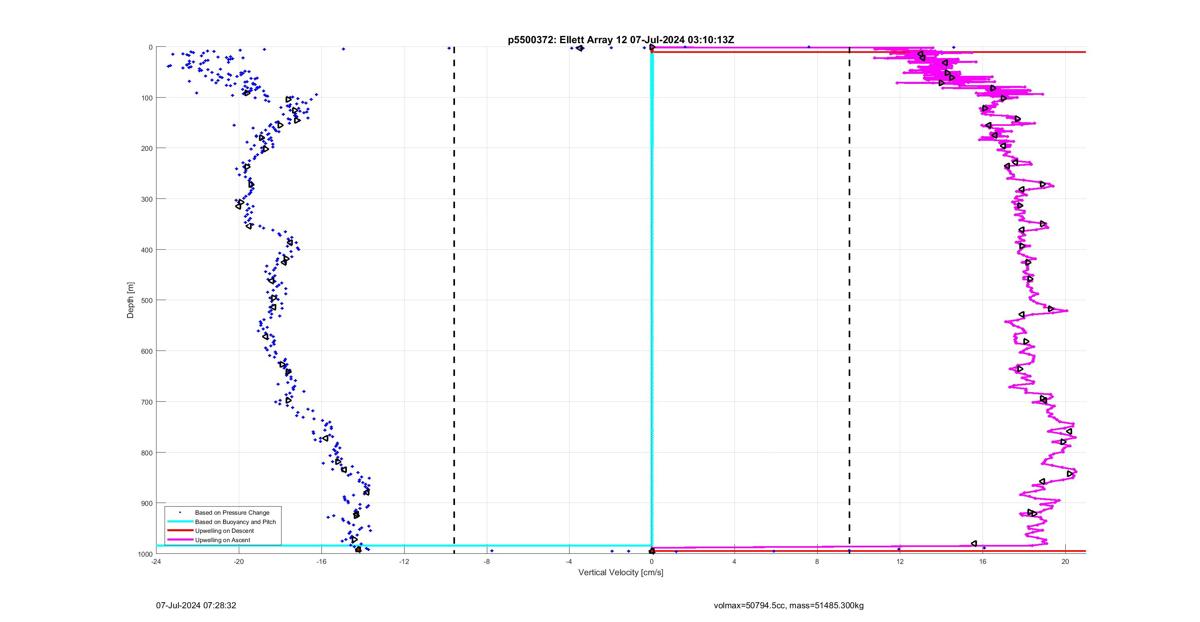Viewport: 1200px width, 622px height.
Task: Click the '700' depth tick label
Action: [x=146, y=402]
